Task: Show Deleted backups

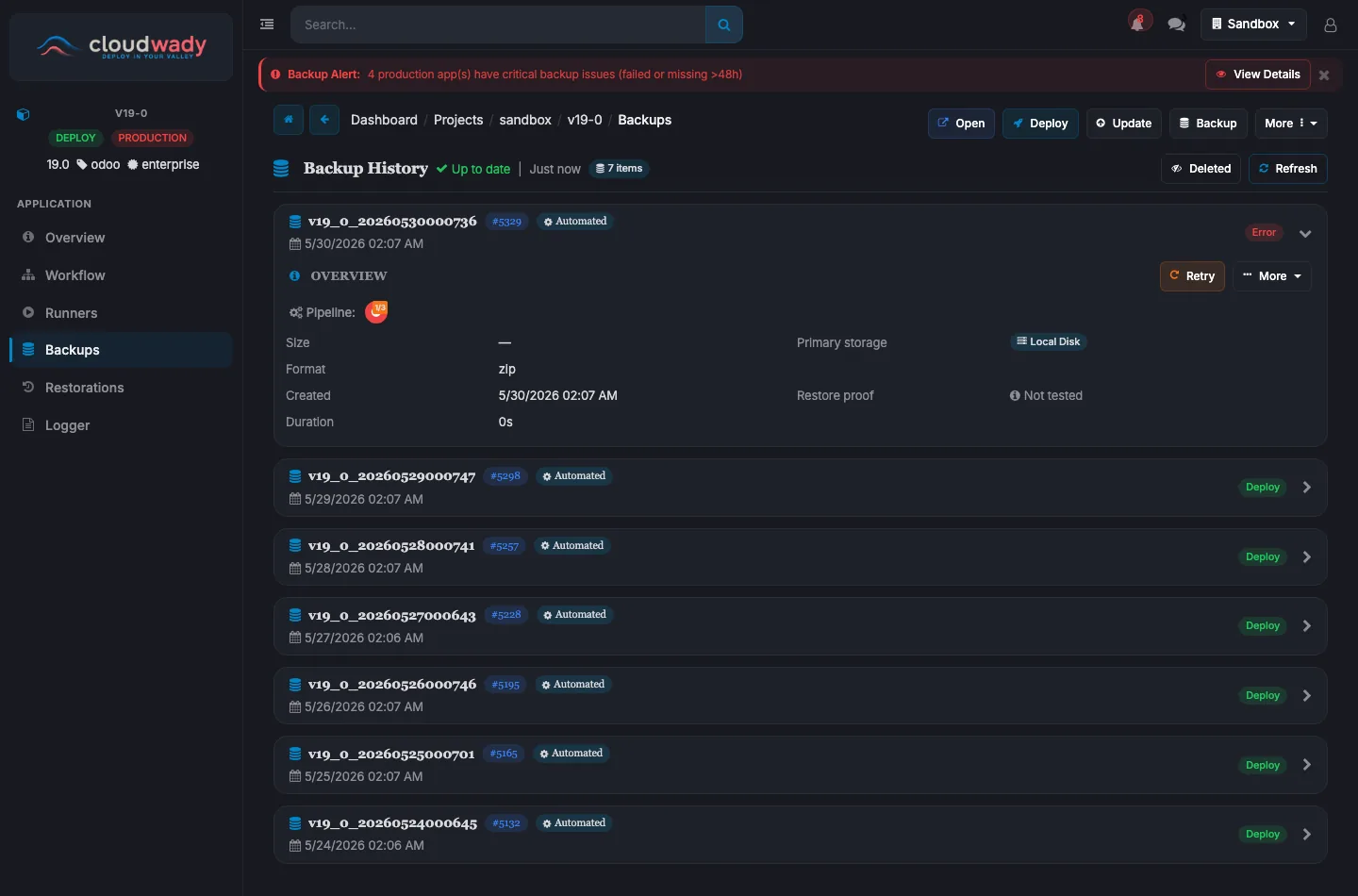Action: tap(1201, 169)
